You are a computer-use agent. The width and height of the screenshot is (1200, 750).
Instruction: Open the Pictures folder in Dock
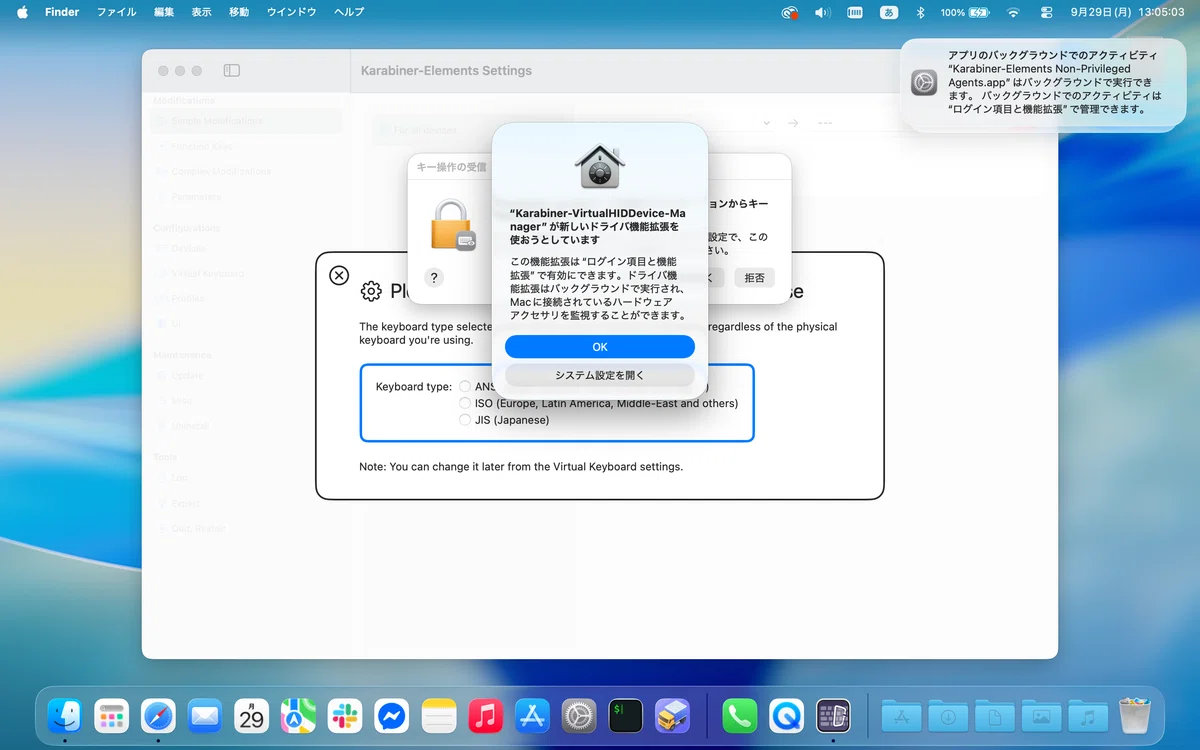tap(1041, 715)
